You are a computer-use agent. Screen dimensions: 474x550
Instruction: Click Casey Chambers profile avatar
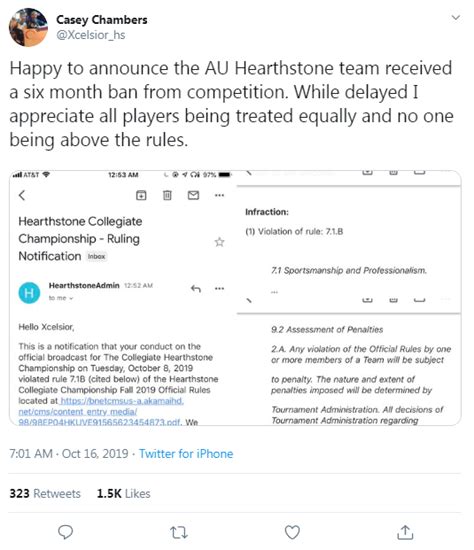28,27
